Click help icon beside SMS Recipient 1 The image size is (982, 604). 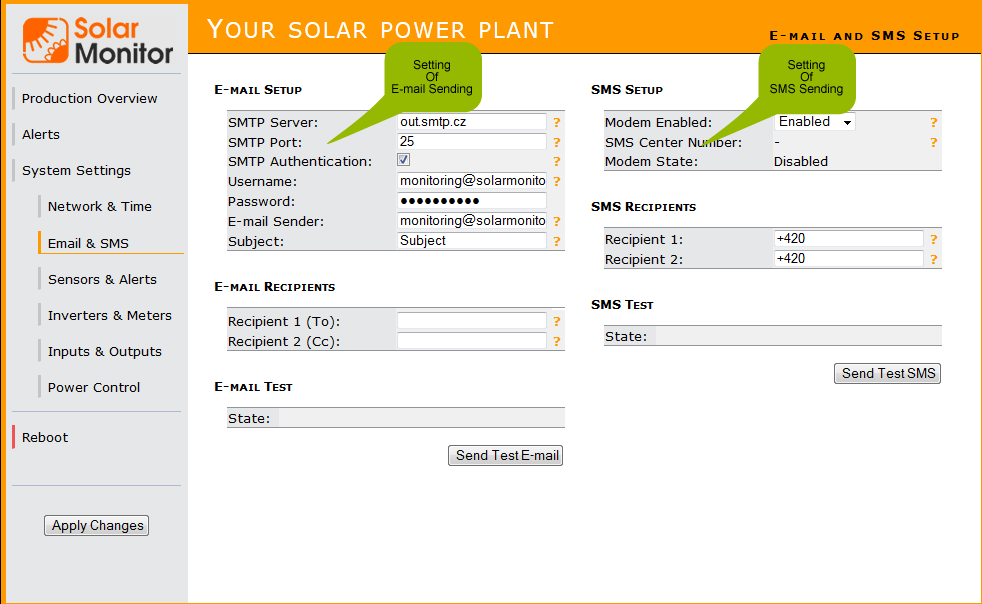click(934, 240)
